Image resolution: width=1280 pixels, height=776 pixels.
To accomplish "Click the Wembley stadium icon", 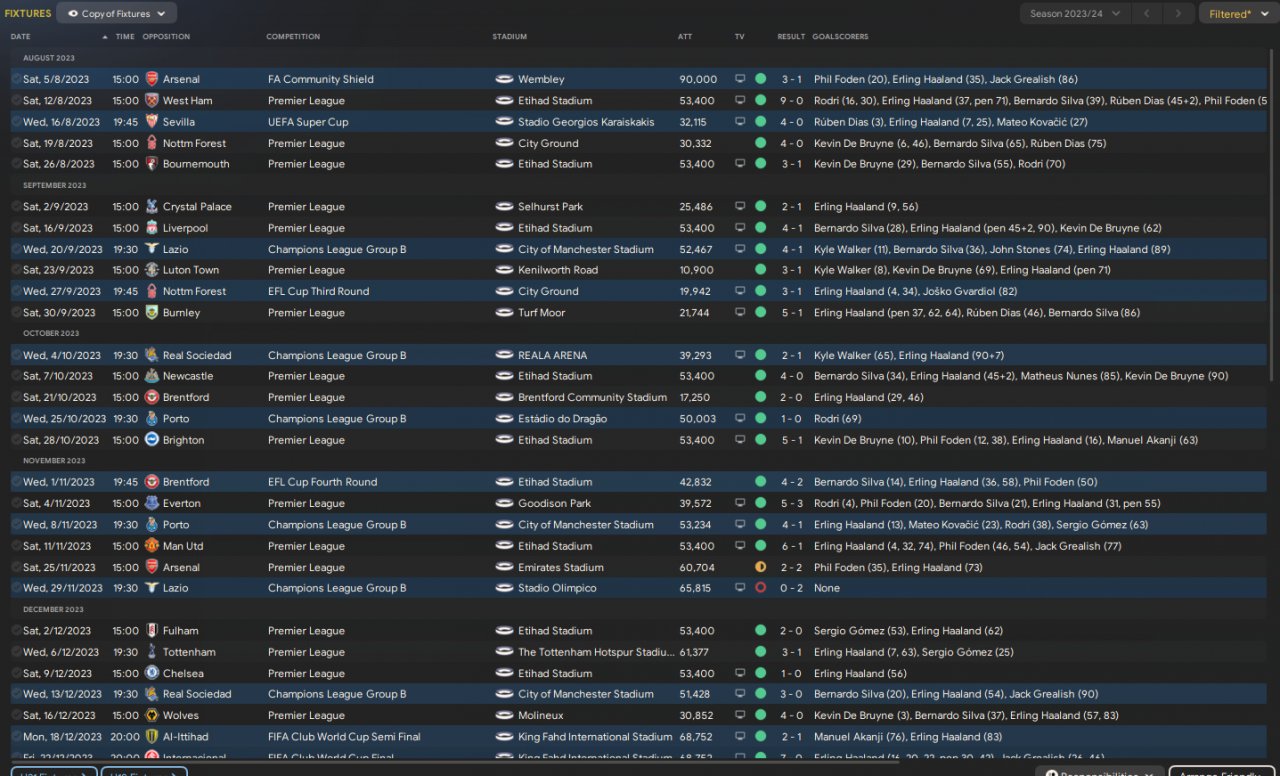I will tap(504, 79).
